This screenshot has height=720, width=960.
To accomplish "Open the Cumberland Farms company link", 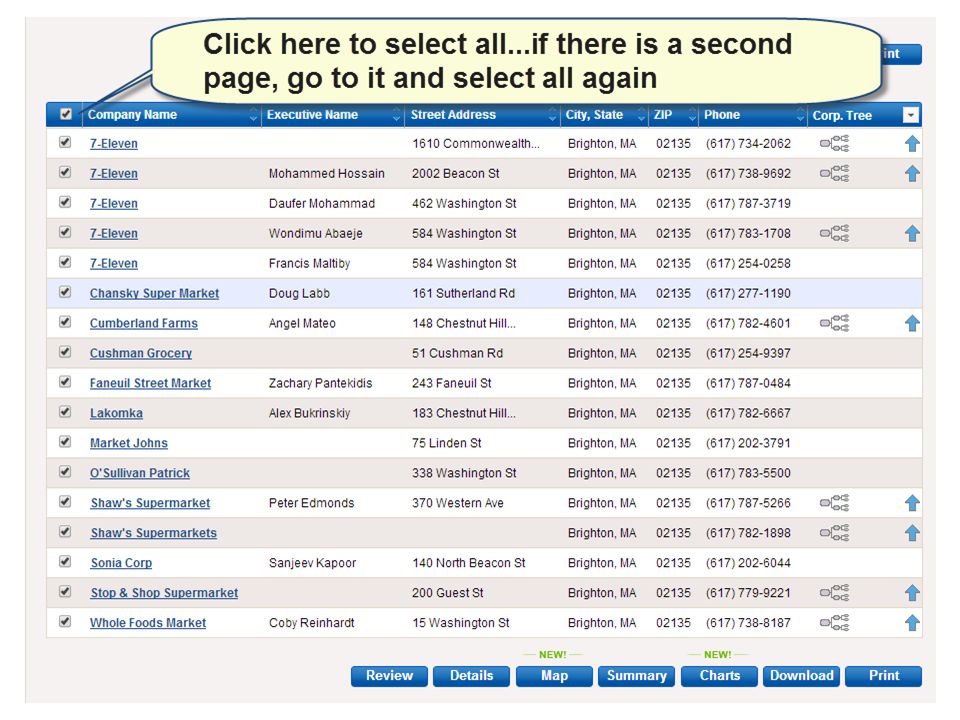I will [144, 323].
